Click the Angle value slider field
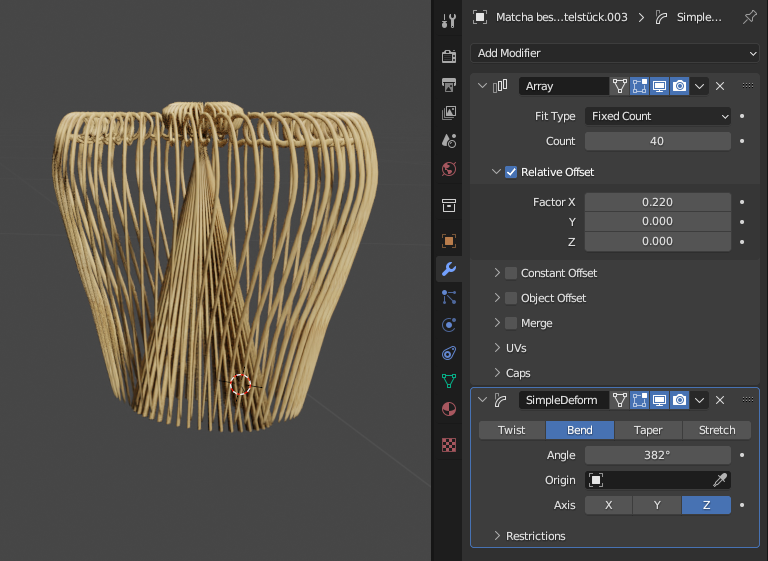768x561 pixels. [657, 455]
